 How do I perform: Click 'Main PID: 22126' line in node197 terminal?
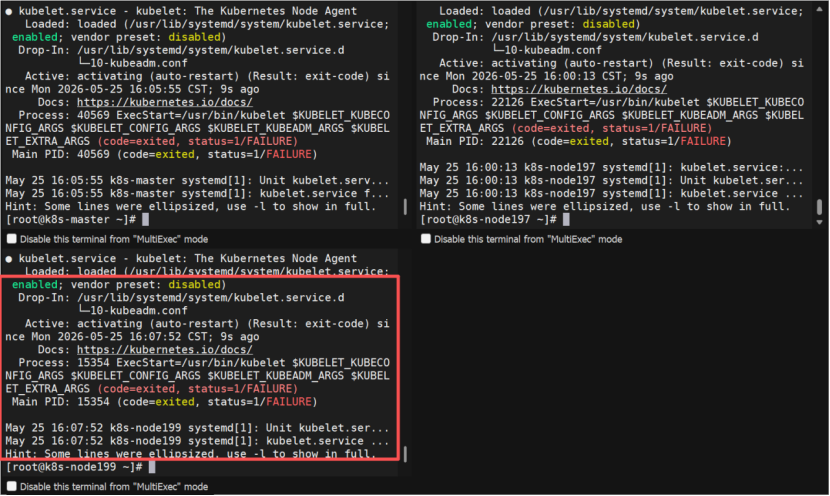(578, 141)
